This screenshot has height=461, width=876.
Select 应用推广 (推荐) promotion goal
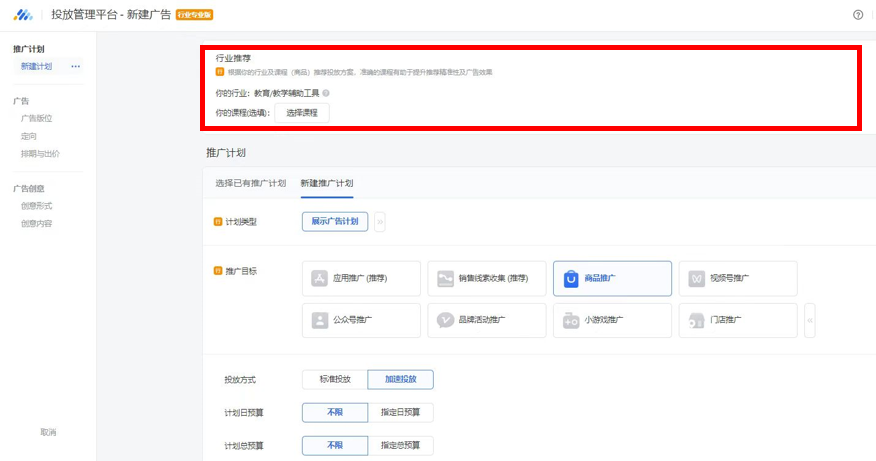361,278
